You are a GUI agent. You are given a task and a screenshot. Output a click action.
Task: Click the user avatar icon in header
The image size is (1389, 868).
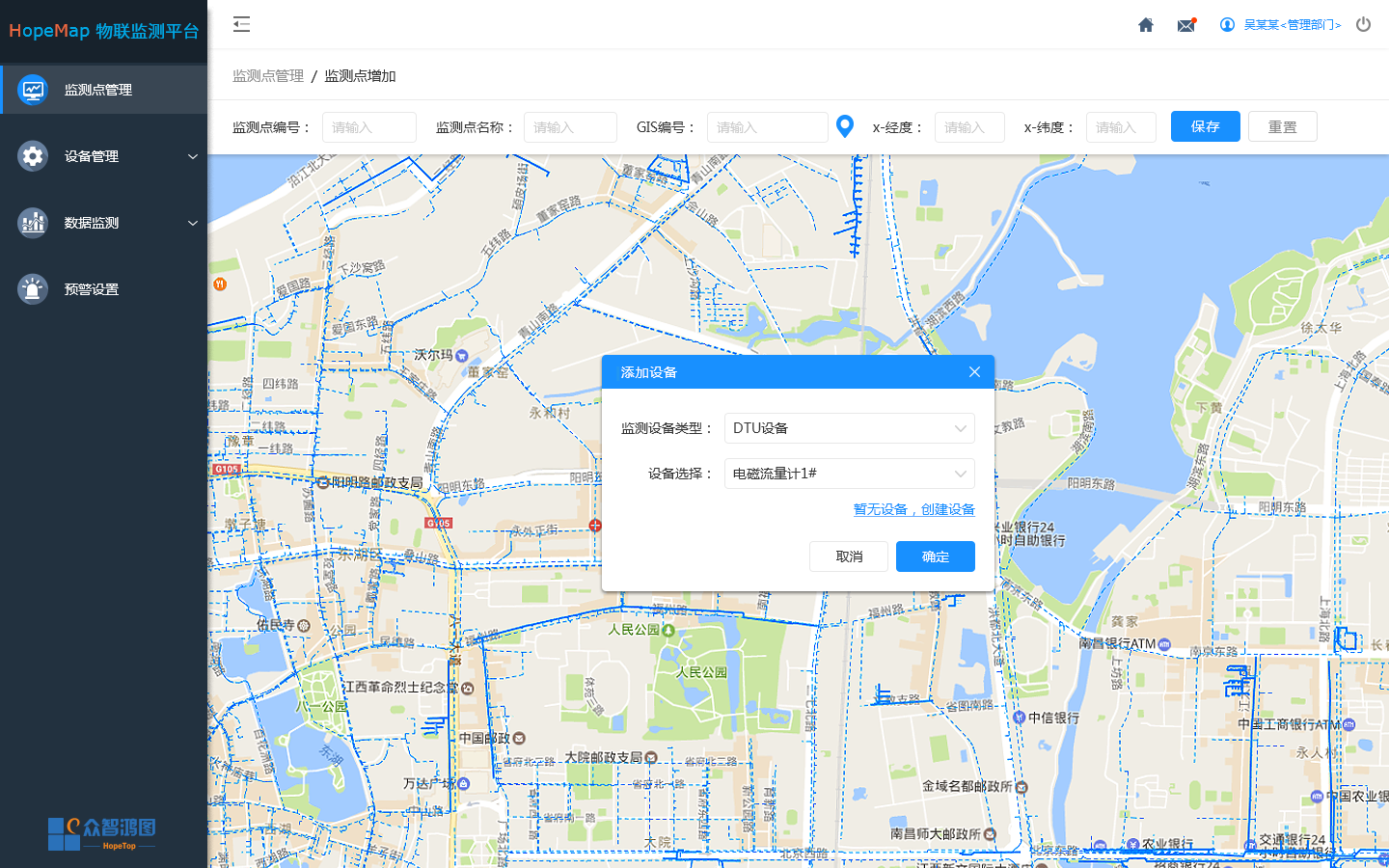(1227, 25)
